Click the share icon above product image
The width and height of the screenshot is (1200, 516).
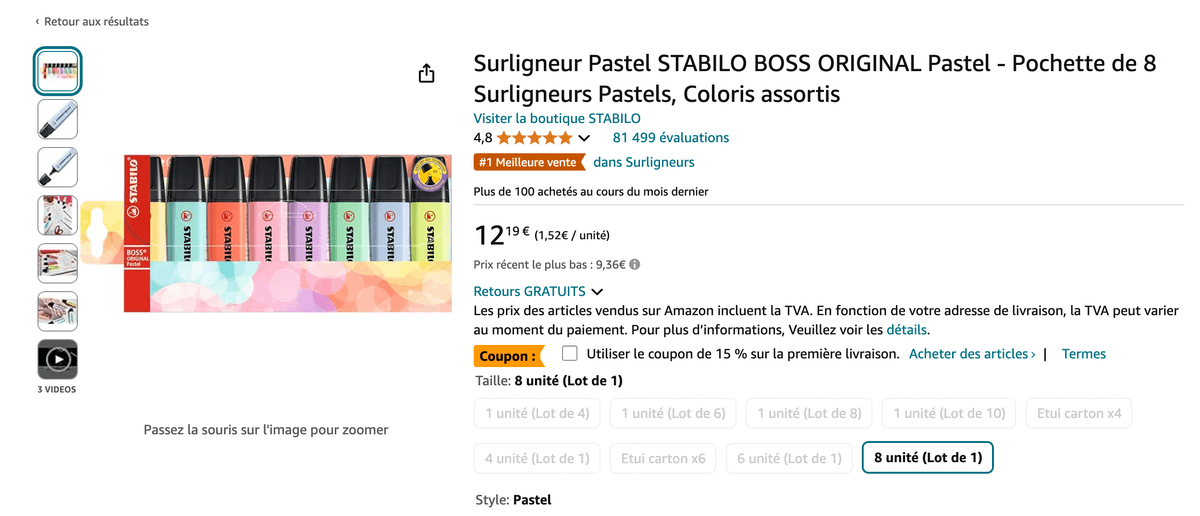(x=427, y=74)
